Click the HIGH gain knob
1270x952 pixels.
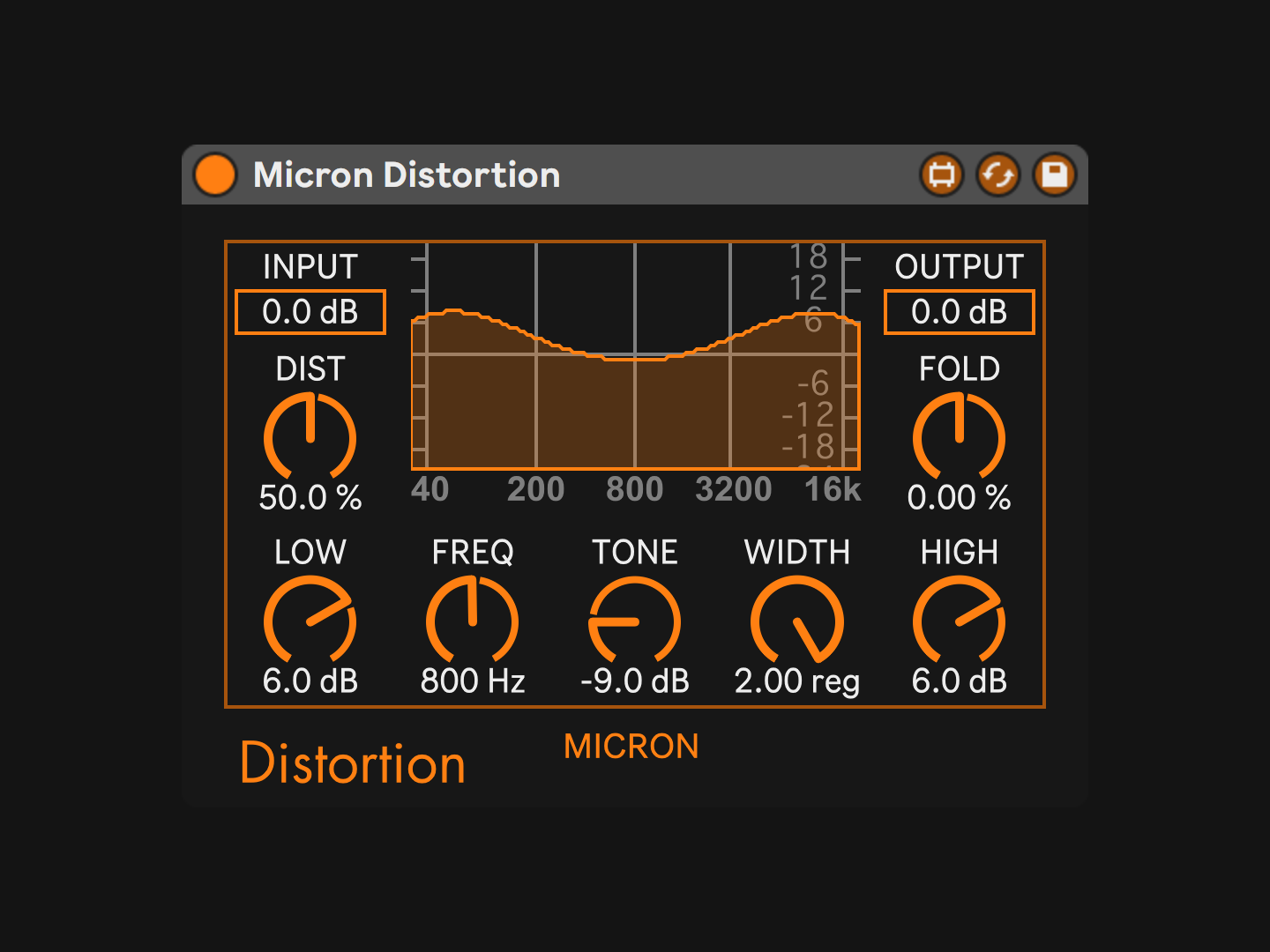pyautogui.click(x=959, y=621)
